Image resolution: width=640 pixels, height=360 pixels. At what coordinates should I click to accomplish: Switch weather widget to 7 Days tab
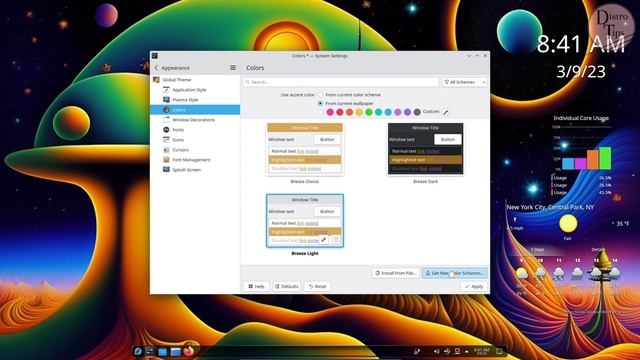[537, 249]
